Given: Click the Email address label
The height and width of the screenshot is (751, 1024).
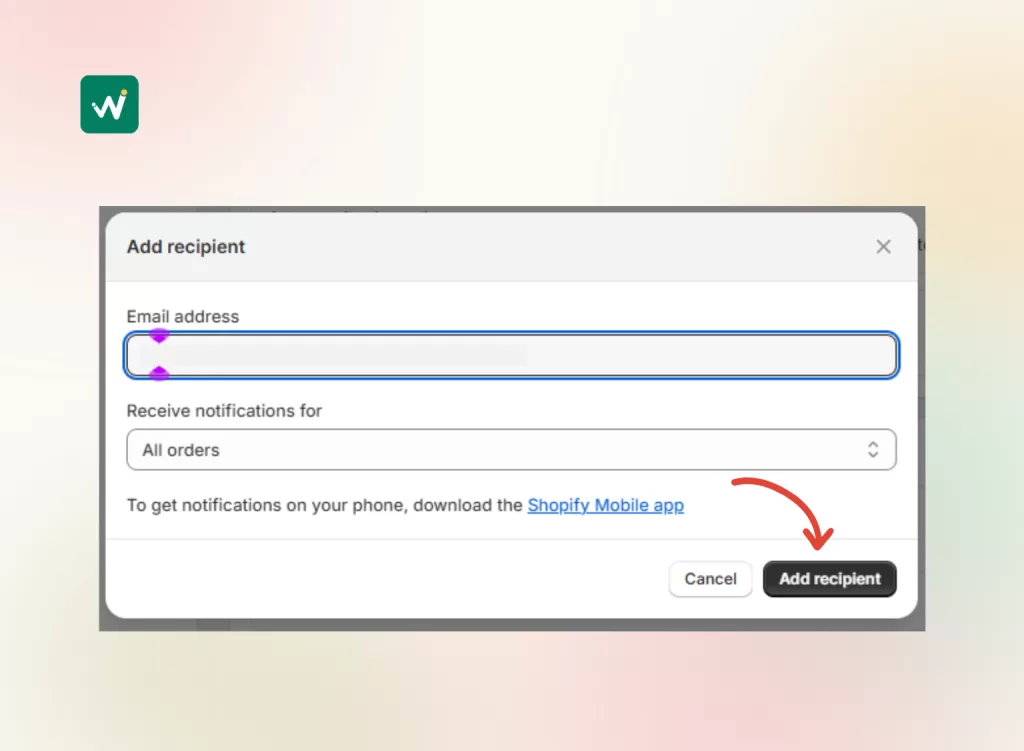Looking at the screenshot, I should click(x=183, y=316).
